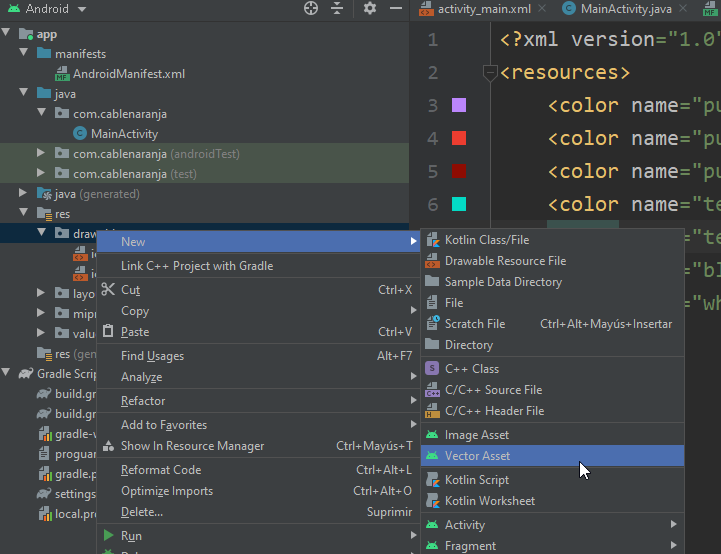This screenshot has width=721, height=554.
Task: Open the Android view dropdown
Action: 81,9
